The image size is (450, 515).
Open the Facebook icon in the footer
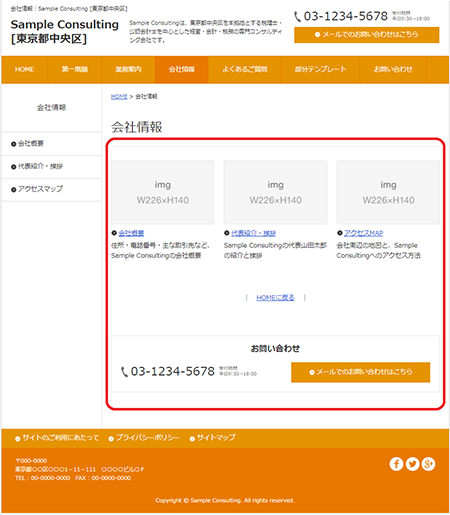(x=396, y=464)
